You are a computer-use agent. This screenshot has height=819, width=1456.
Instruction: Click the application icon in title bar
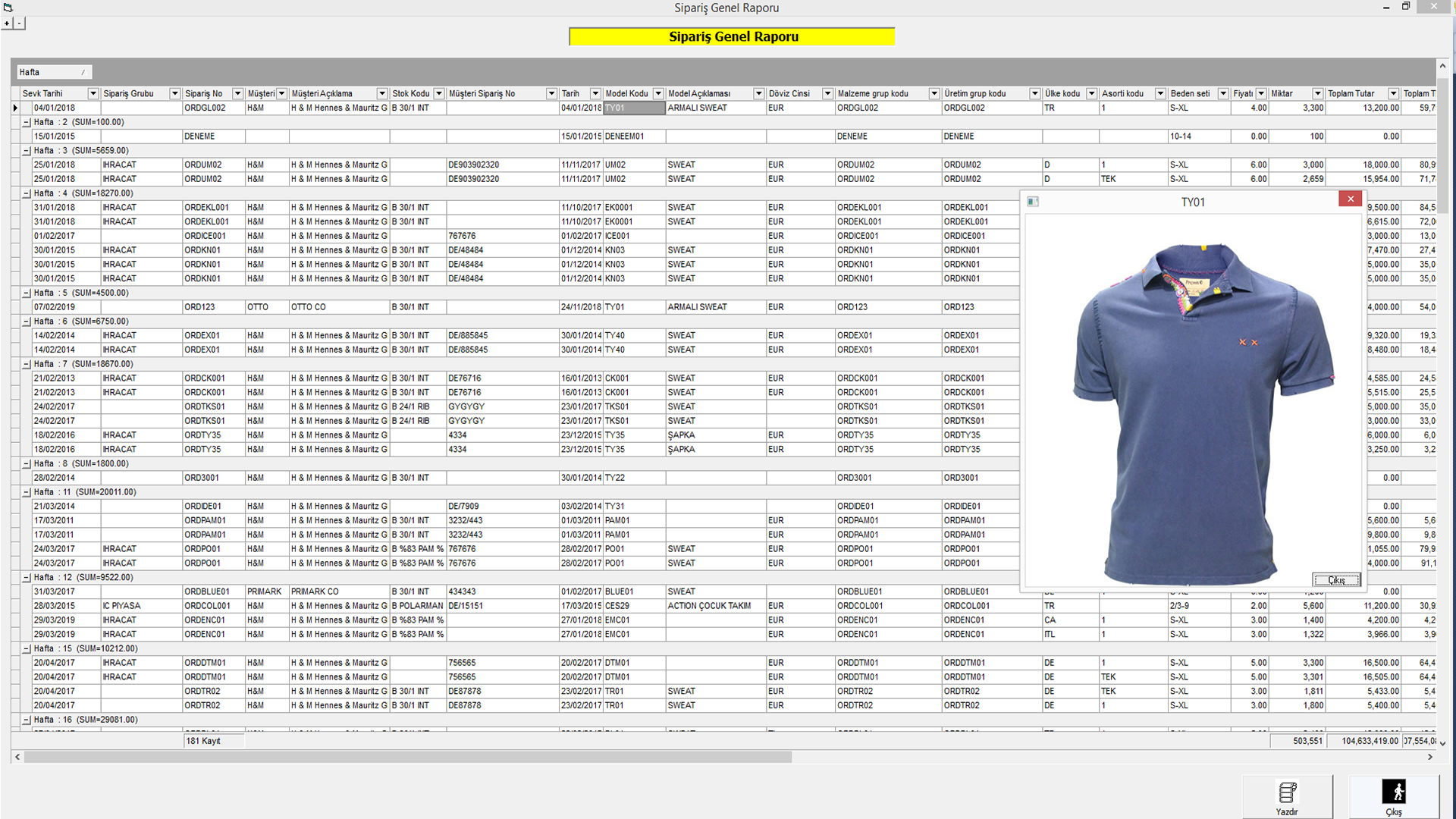[8, 7]
